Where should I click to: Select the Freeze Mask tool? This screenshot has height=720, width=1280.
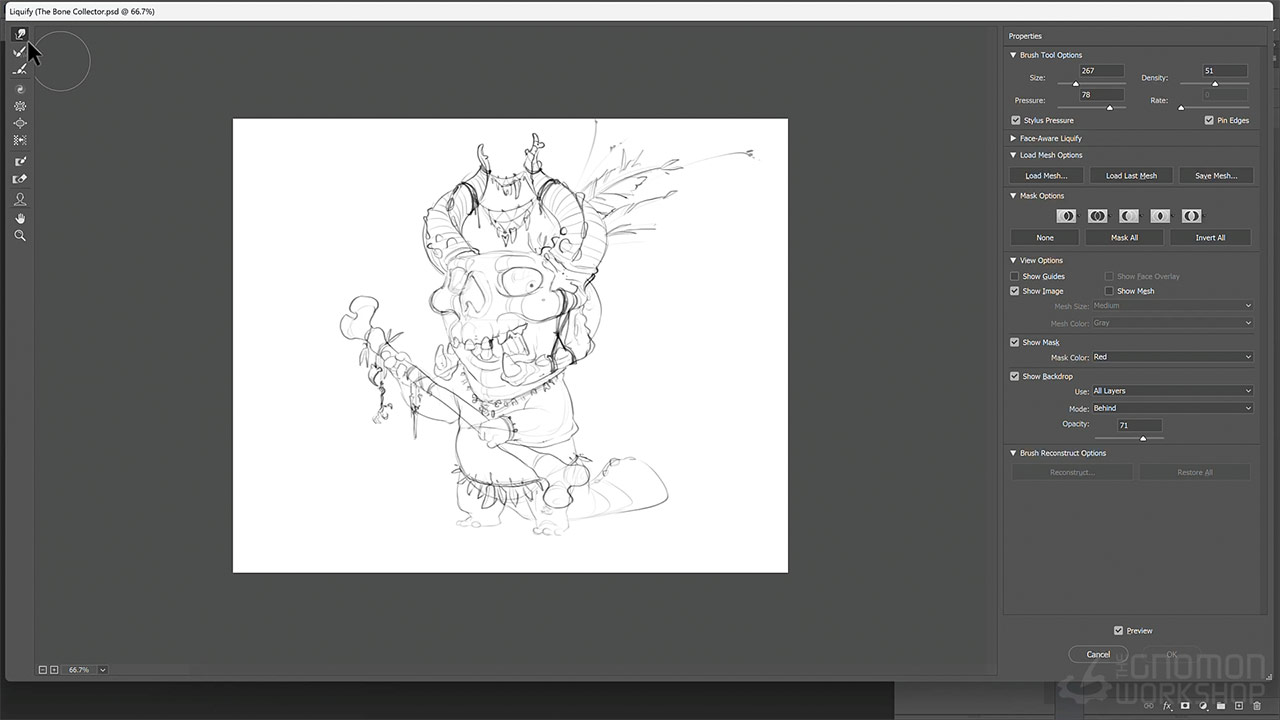(x=20, y=161)
